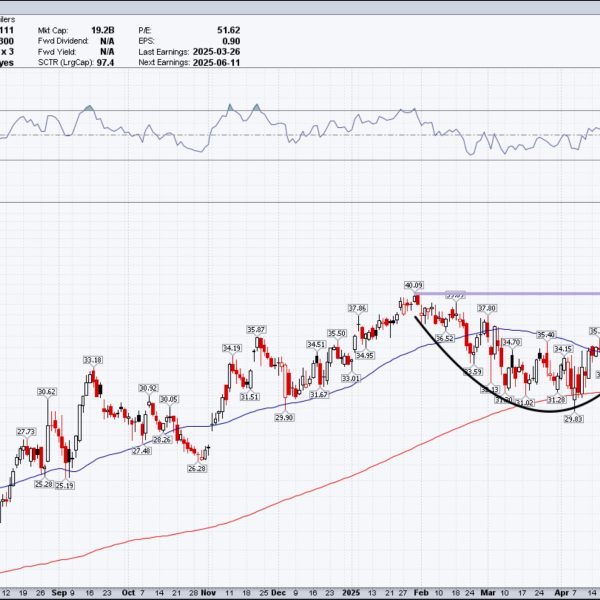
Task: Click the Mar month label on date axis
Action: [488, 592]
